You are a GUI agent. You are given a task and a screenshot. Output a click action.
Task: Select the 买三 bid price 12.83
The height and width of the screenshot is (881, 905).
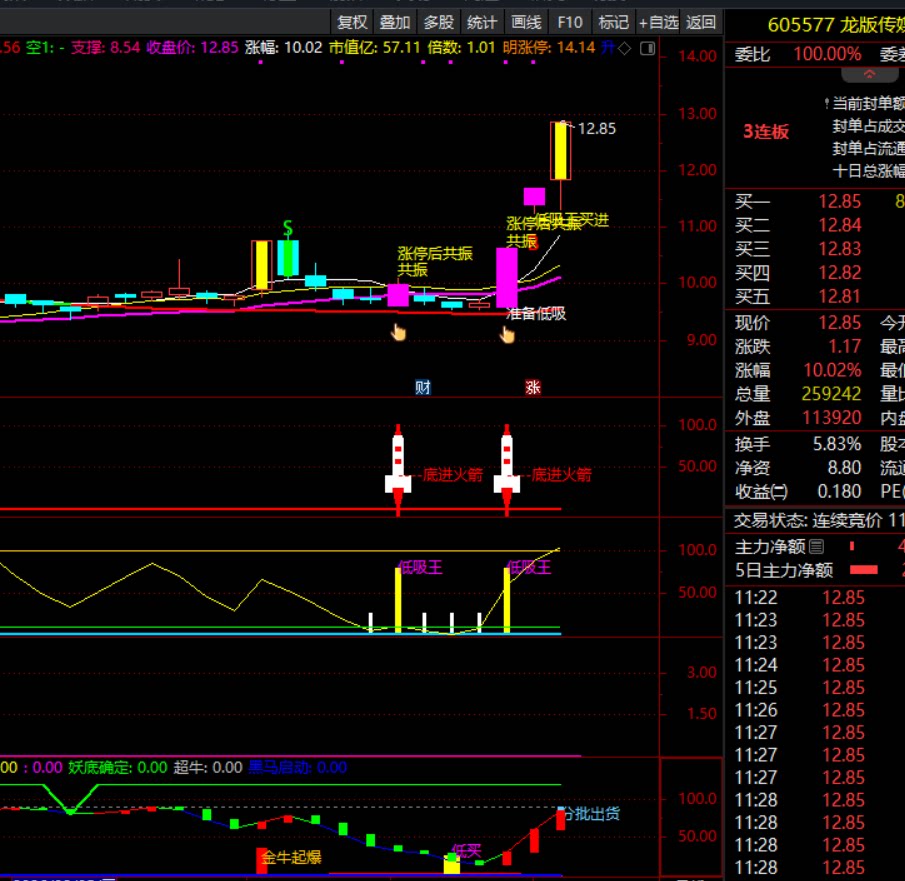pyautogui.click(x=840, y=249)
